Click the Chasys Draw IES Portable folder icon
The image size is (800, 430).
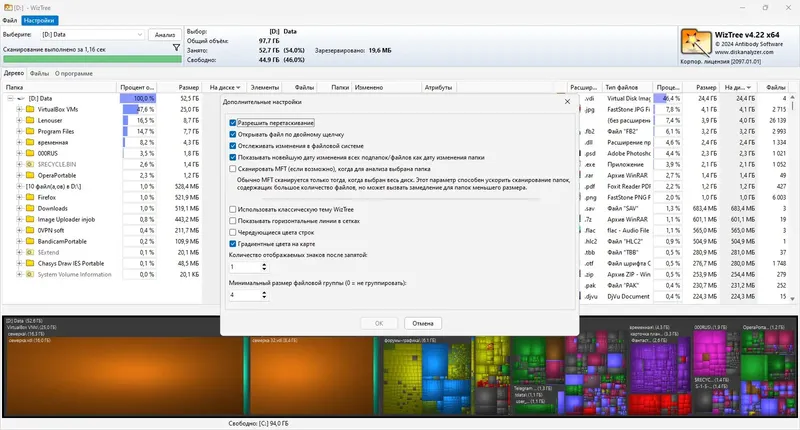[30, 263]
